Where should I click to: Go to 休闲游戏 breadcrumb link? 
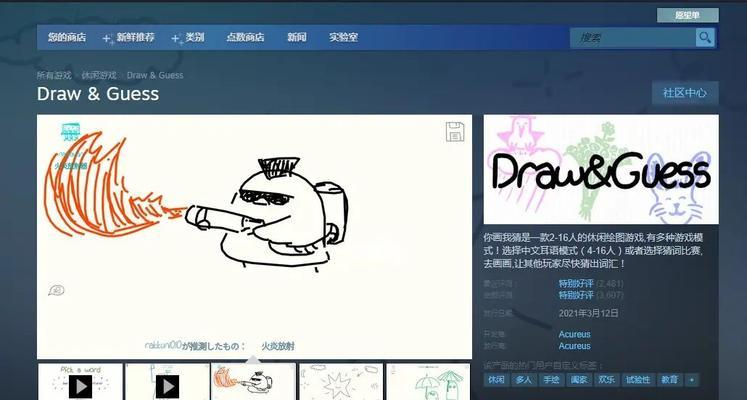[99, 75]
